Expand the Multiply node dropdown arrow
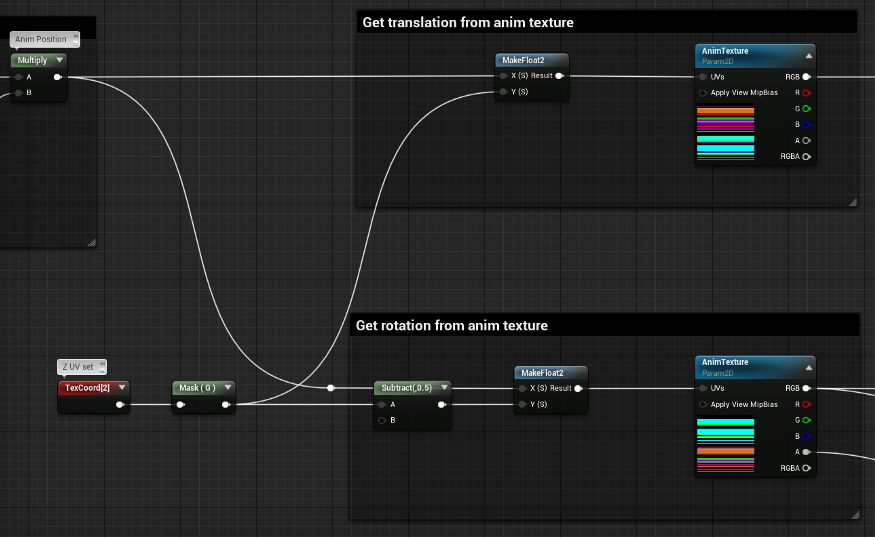The height and width of the screenshot is (537, 875). 59,60
